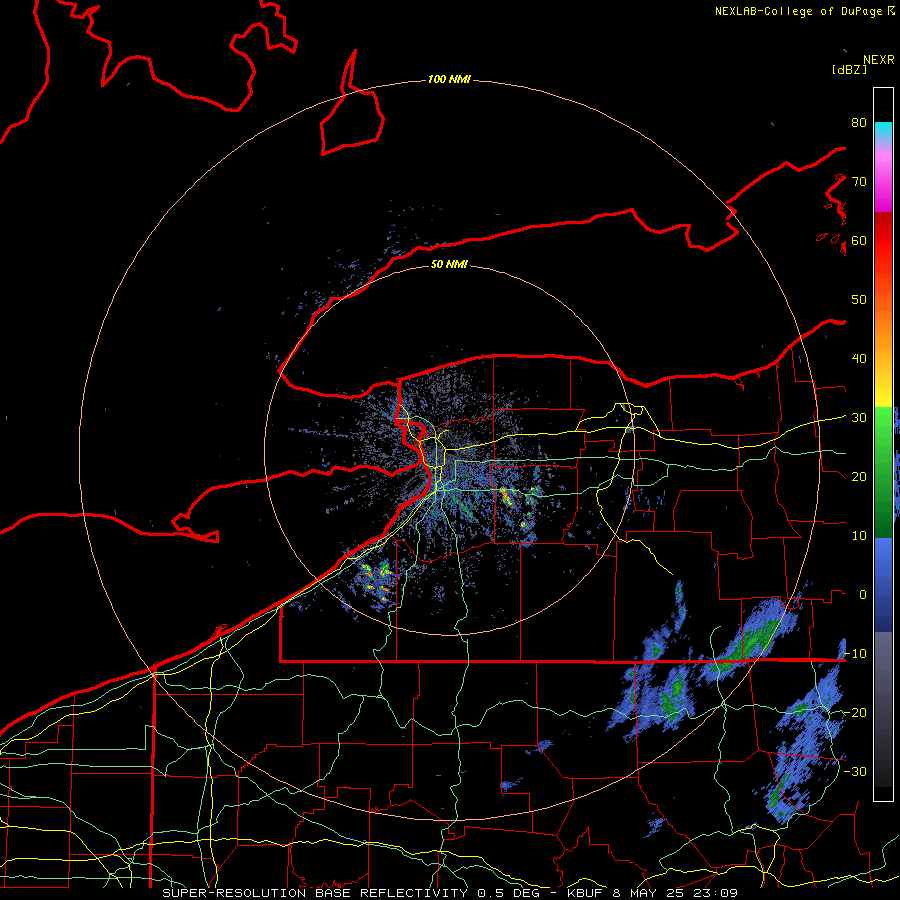This screenshot has width=900, height=900.
Task: Click the -30 value on the dBZ scale
Action: click(855, 772)
